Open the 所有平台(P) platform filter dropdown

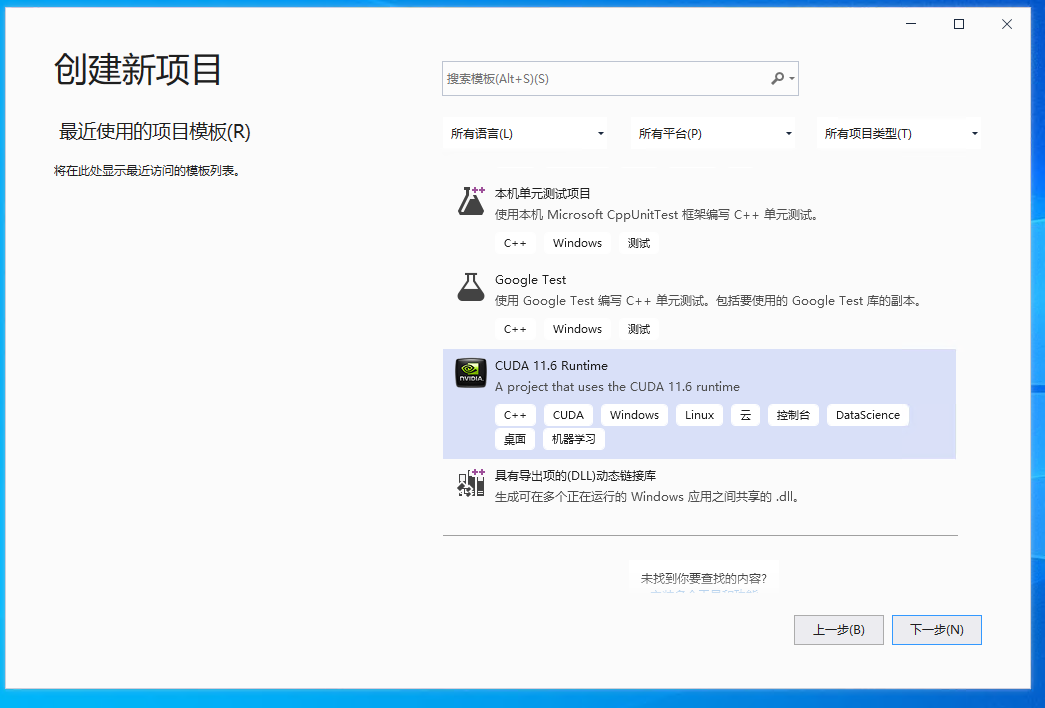tap(713, 133)
